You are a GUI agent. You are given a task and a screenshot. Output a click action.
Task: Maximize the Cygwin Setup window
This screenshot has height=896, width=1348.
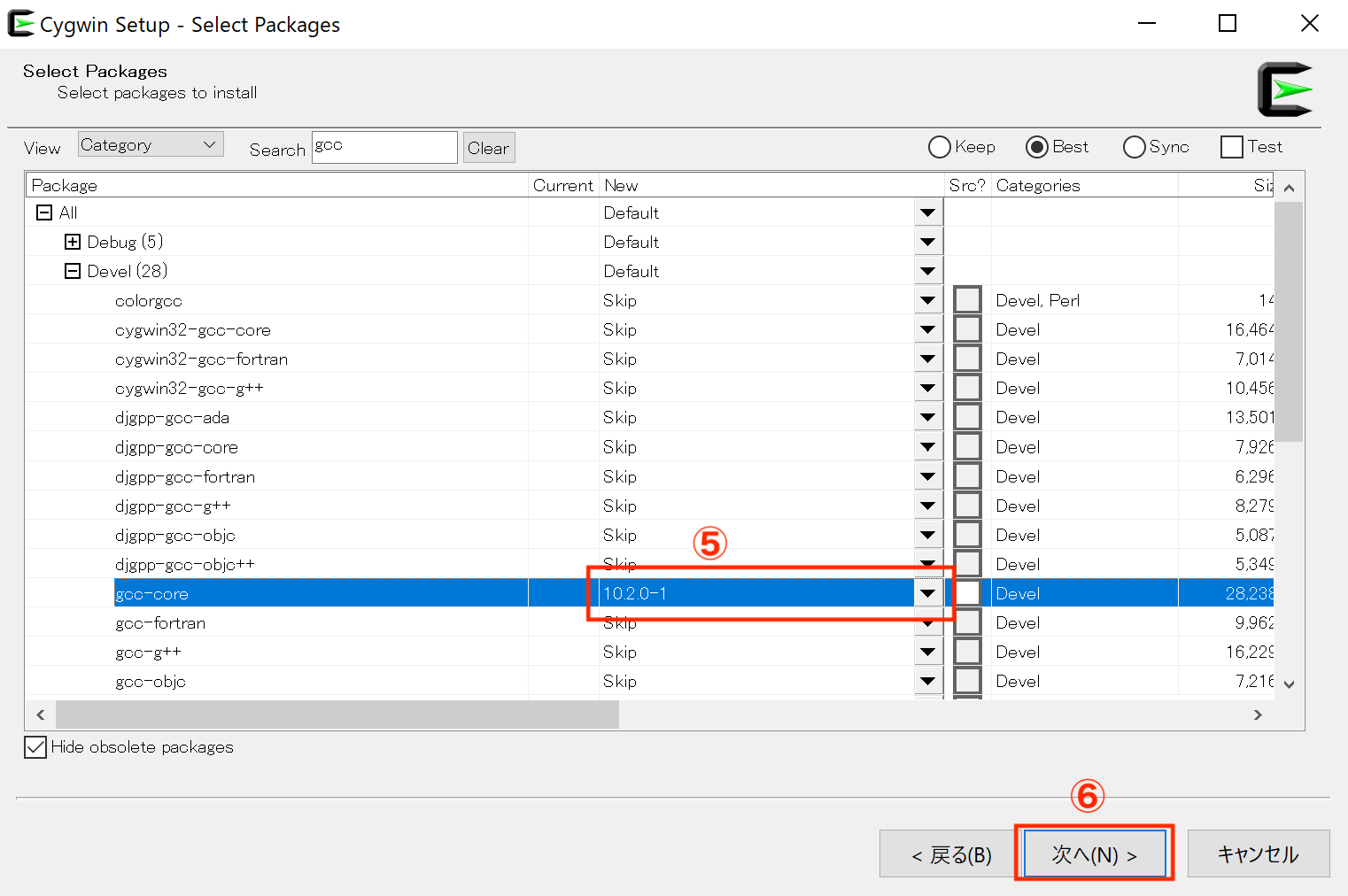pyautogui.click(x=1228, y=23)
